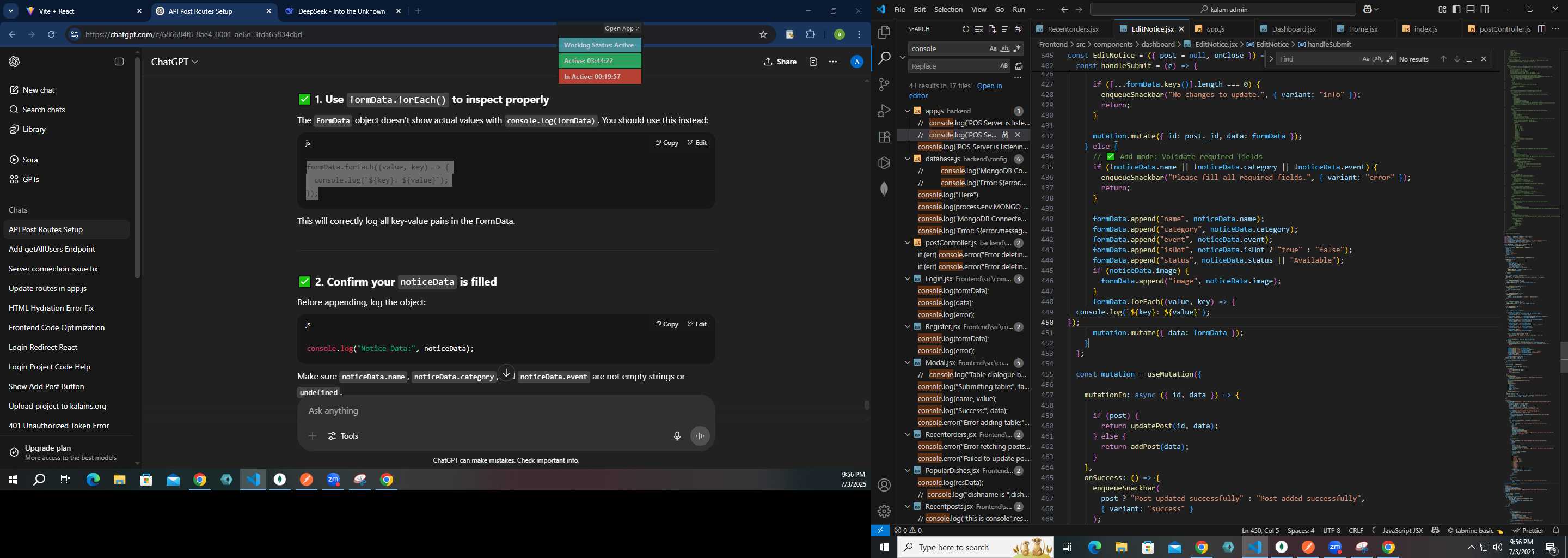Open the File menu in VS Code
The image size is (1568, 558).
coord(899,10)
